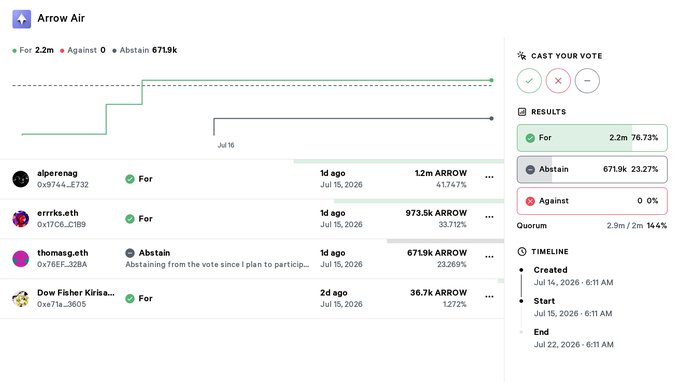Click the green For legend dot

15,51
